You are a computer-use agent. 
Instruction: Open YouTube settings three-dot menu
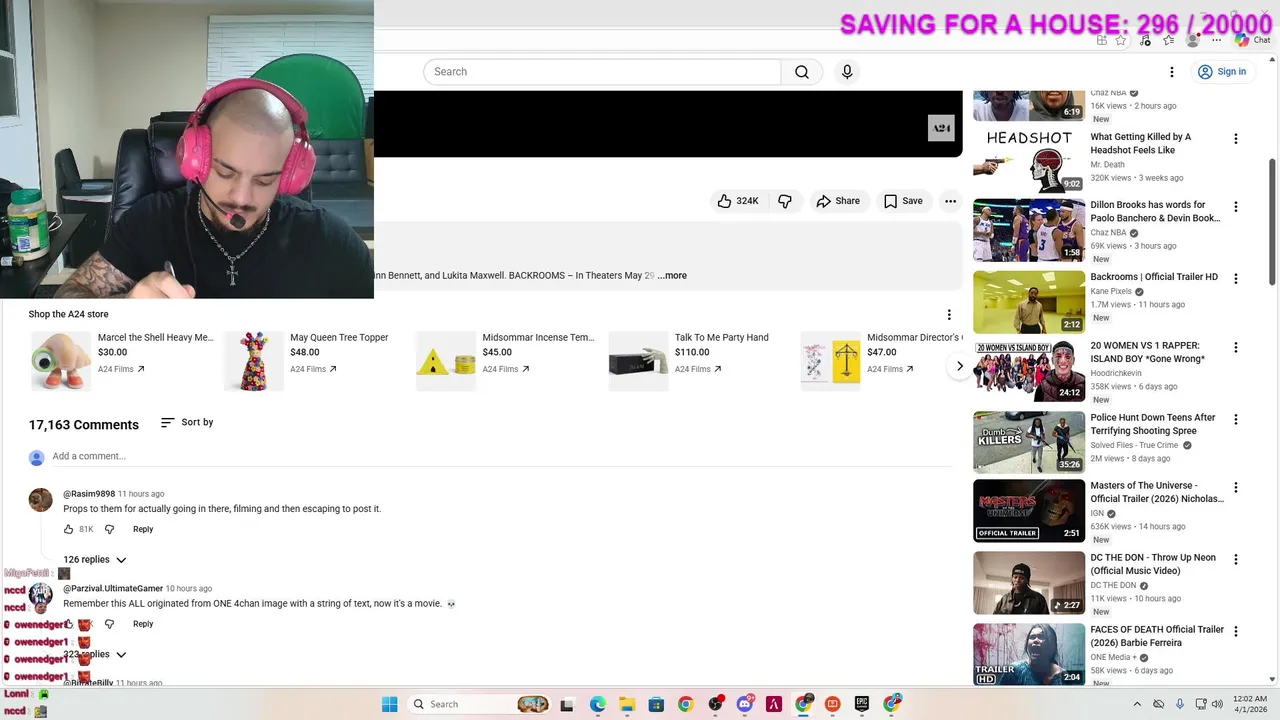1172,72
